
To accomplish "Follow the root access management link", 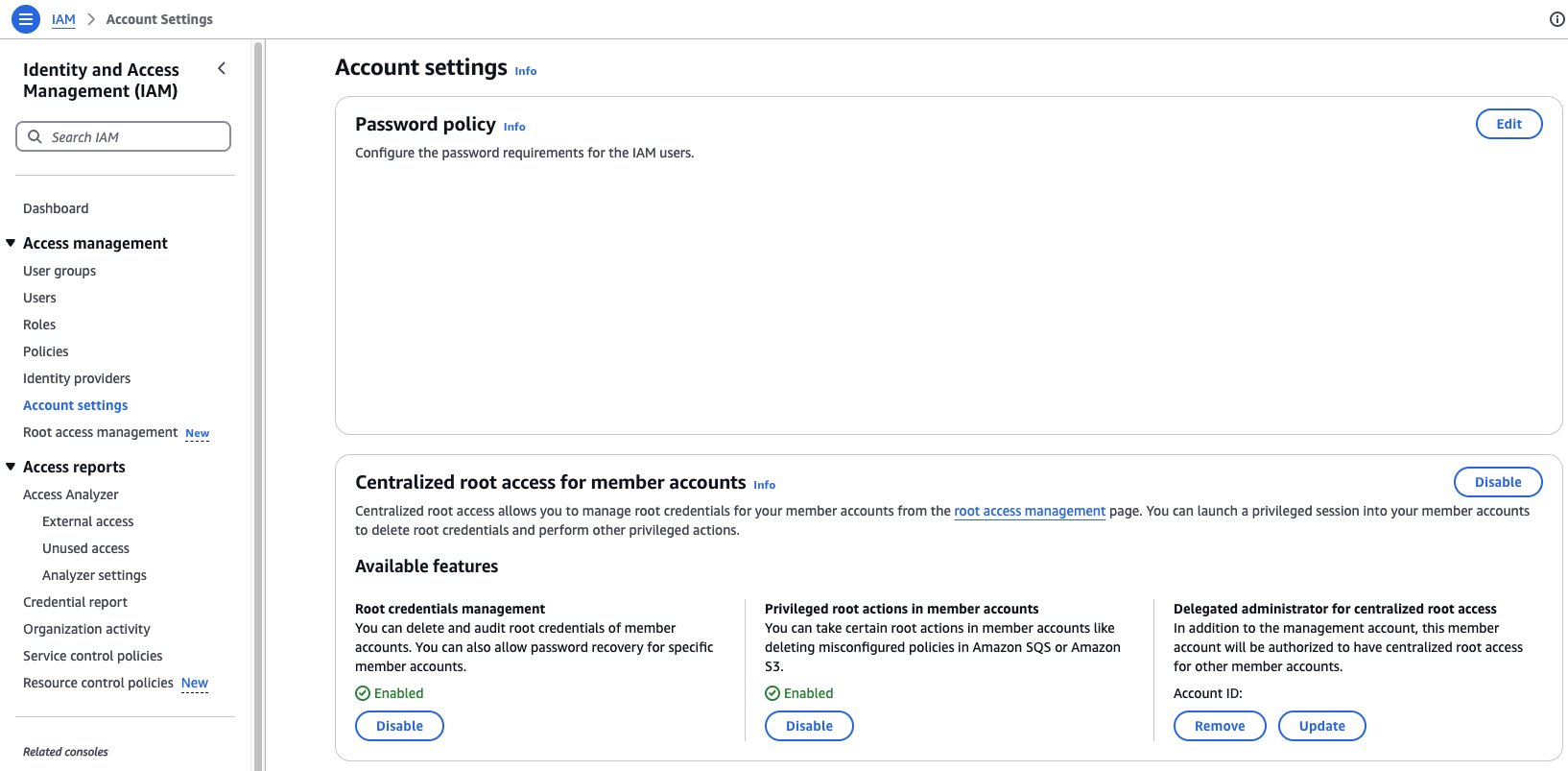I will [x=1030, y=511].
